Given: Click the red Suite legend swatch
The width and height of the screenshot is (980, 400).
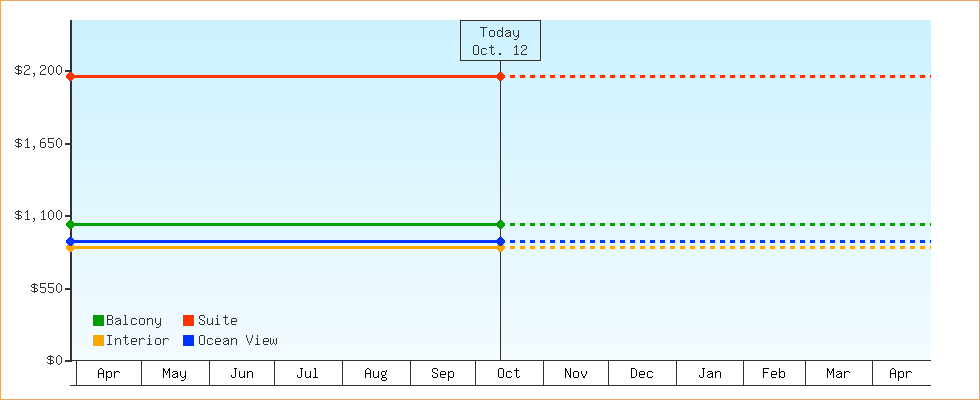Looking at the screenshot, I should [x=188, y=321].
